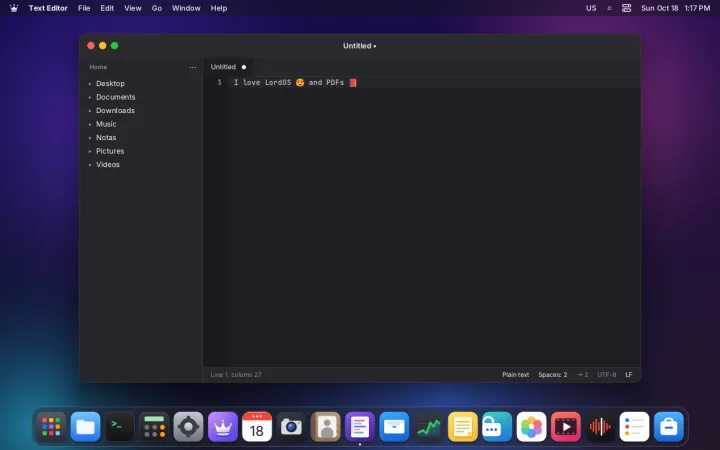This screenshot has height=450, width=720.
Task: Expand the Desktop folder arrow
Action: point(90,84)
